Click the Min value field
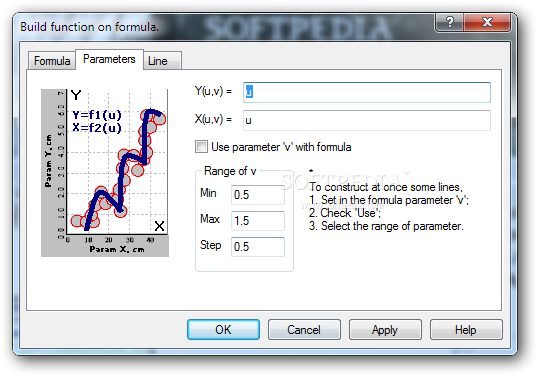 tap(258, 195)
